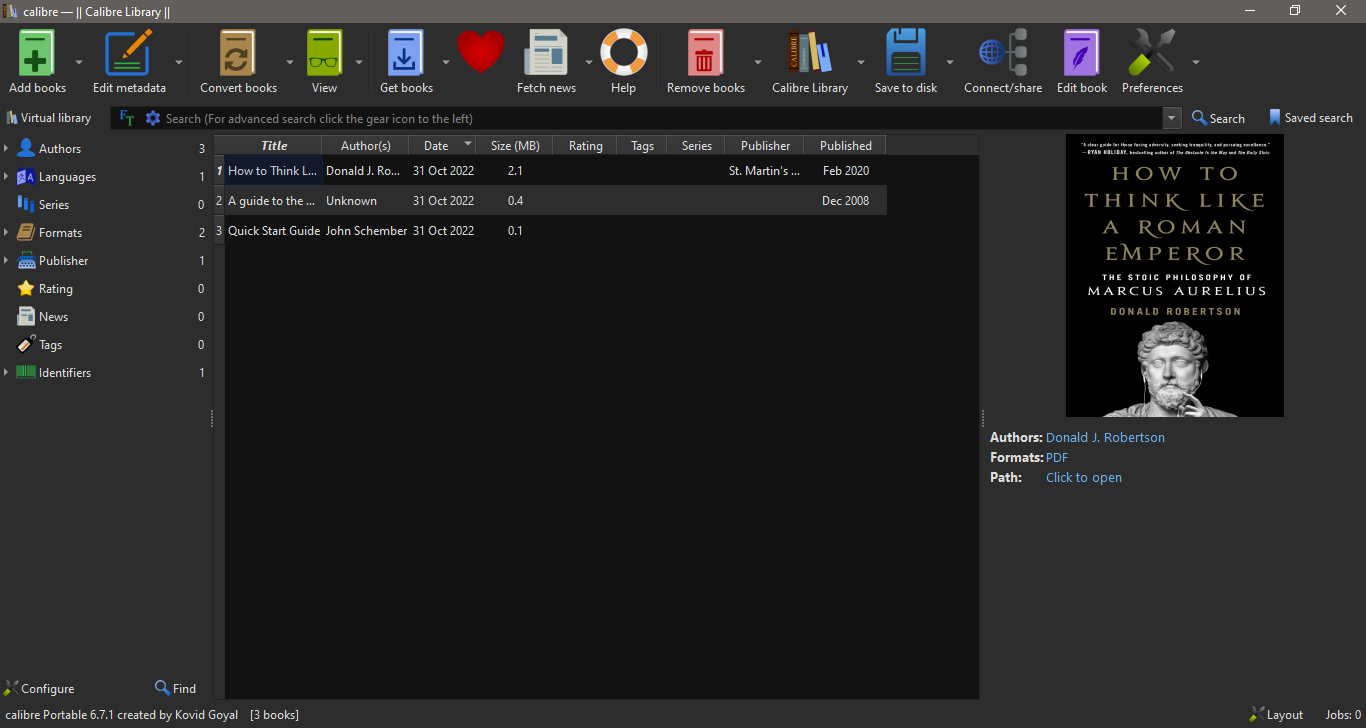Click the Save to disk icon

point(905,52)
